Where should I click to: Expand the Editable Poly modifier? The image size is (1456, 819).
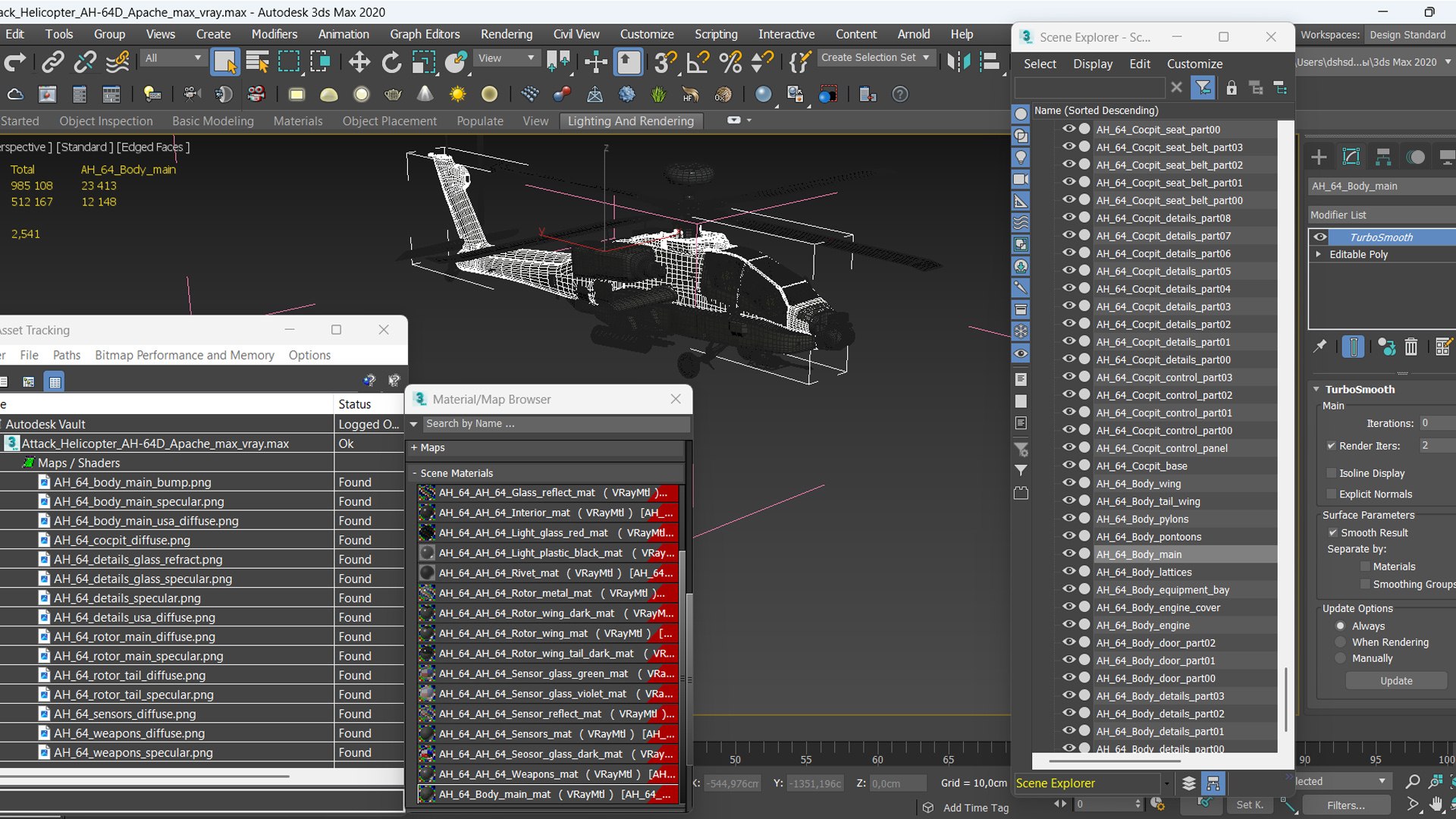point(1318,254)
